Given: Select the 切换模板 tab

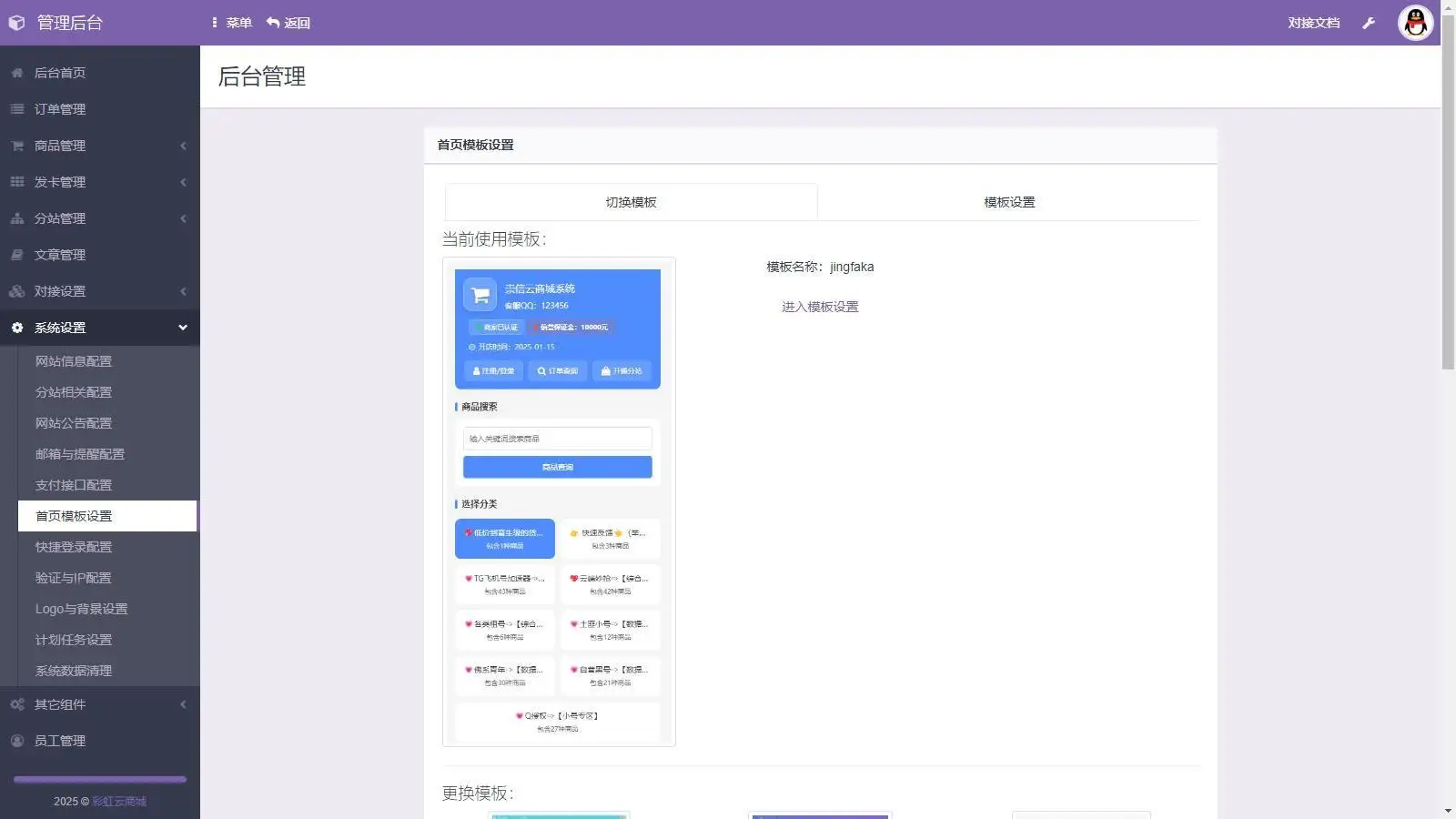Looking at the screenshot, I should (x=630, y=202).
